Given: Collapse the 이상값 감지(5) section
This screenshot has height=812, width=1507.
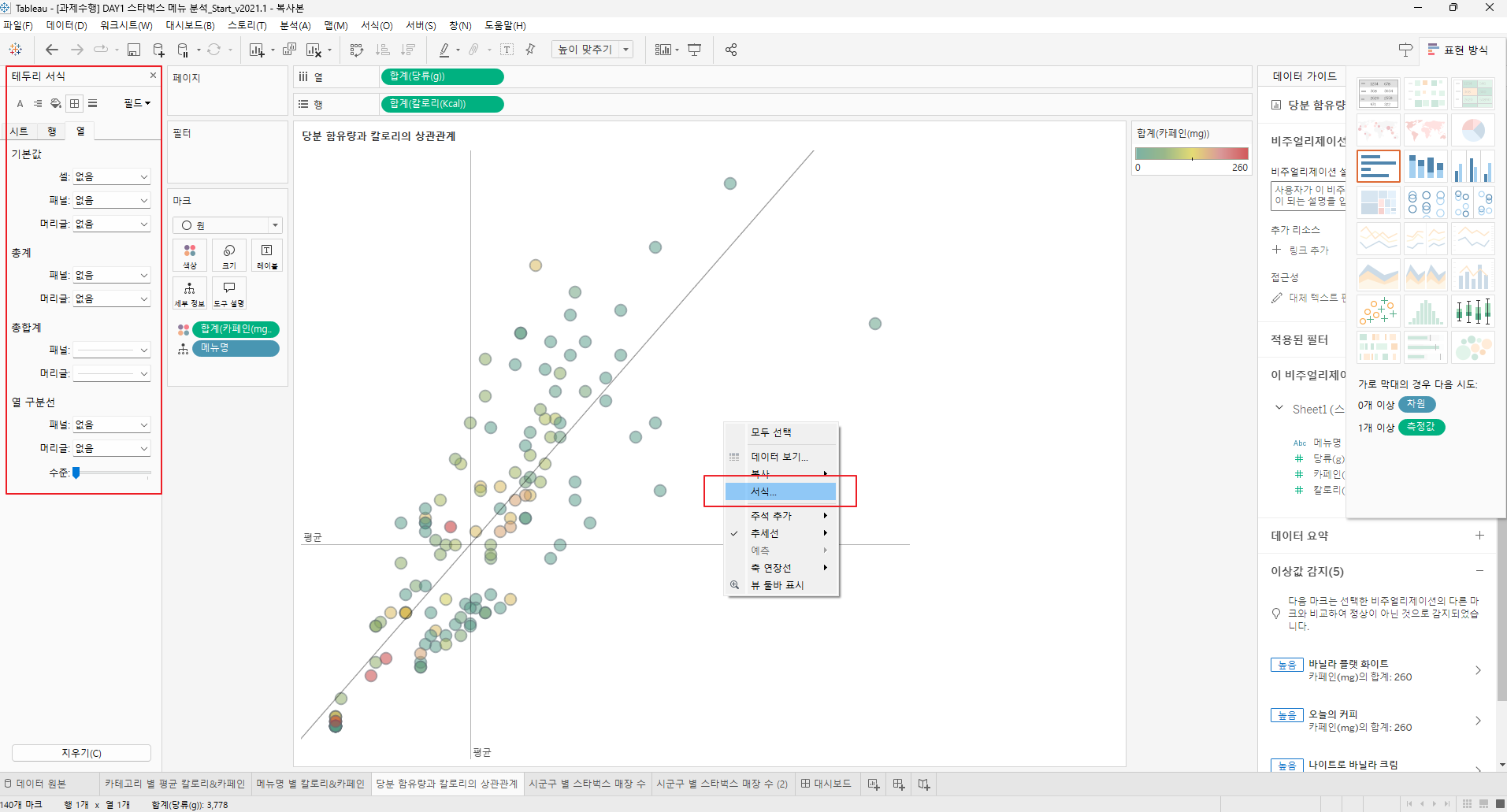Looking at the screenshot, I should click(x=1479, y=571).
